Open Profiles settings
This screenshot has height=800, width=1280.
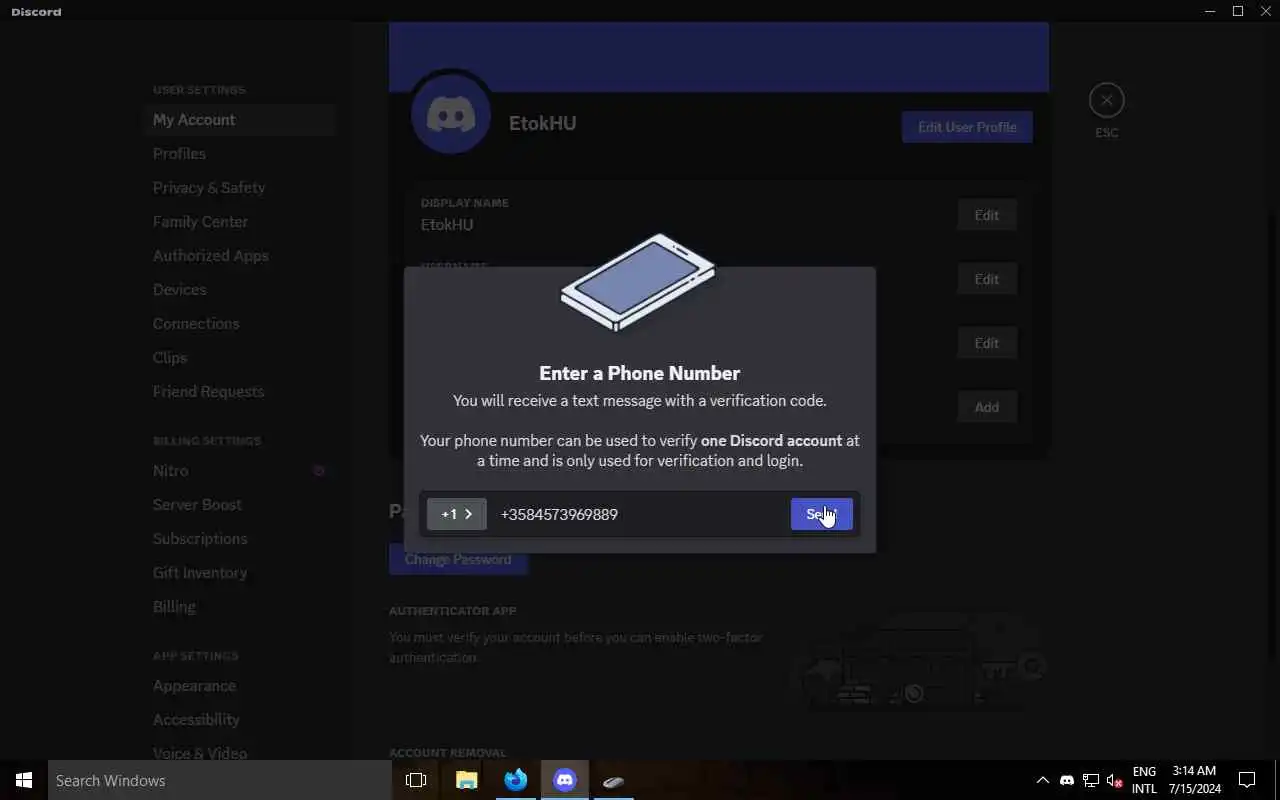(239, 153)
